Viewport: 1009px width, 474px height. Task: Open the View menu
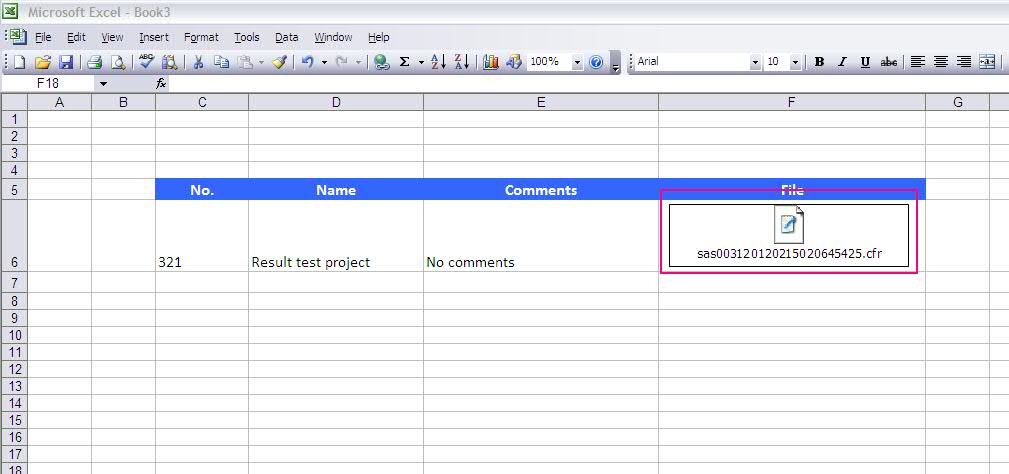[112, 37]
